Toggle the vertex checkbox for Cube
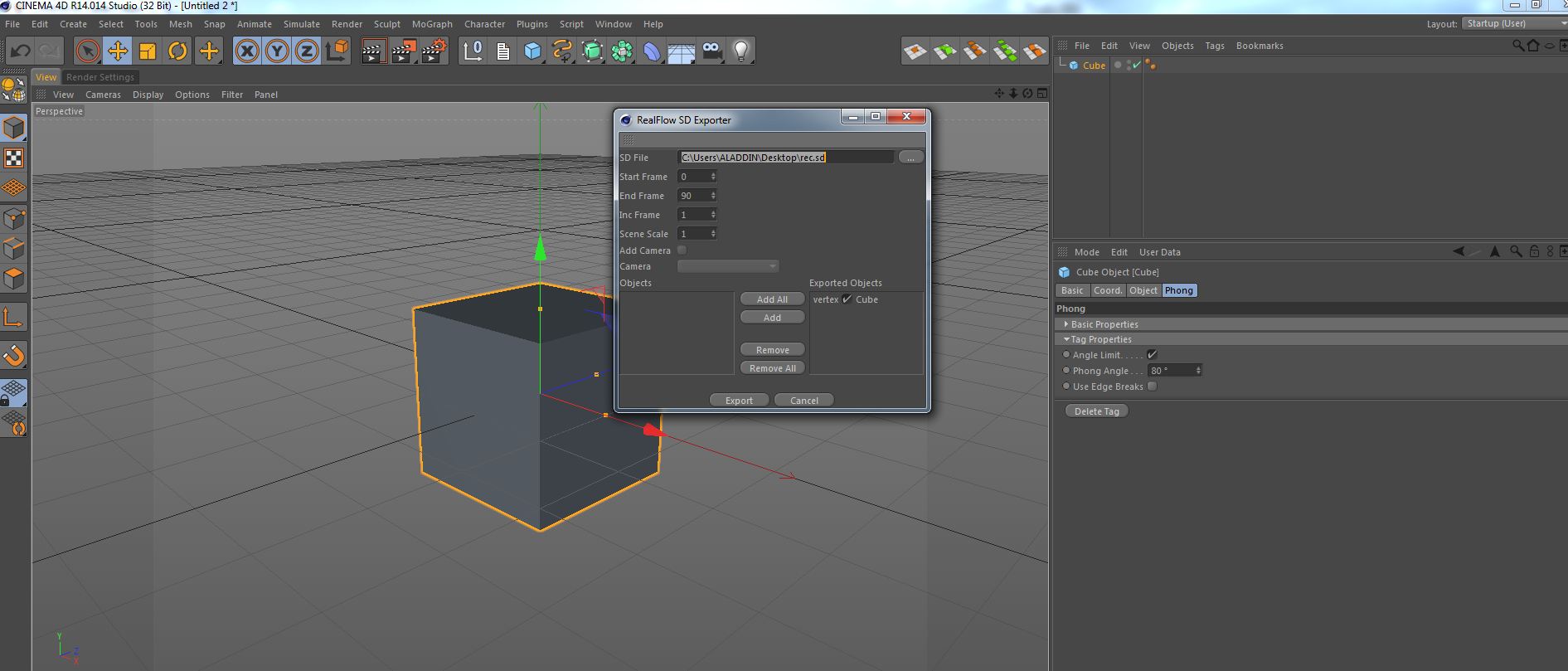The image size is (1568, 671). pos(847,299)
